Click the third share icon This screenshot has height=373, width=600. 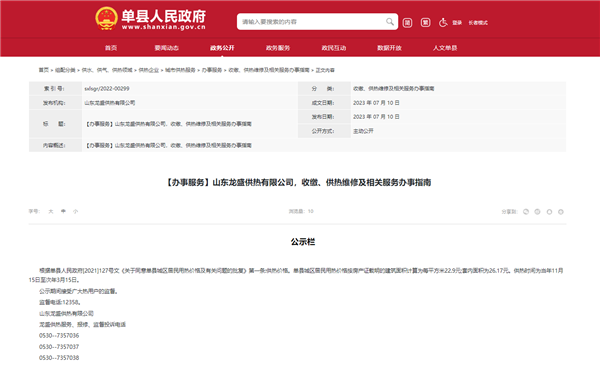[x=549, y=212]
